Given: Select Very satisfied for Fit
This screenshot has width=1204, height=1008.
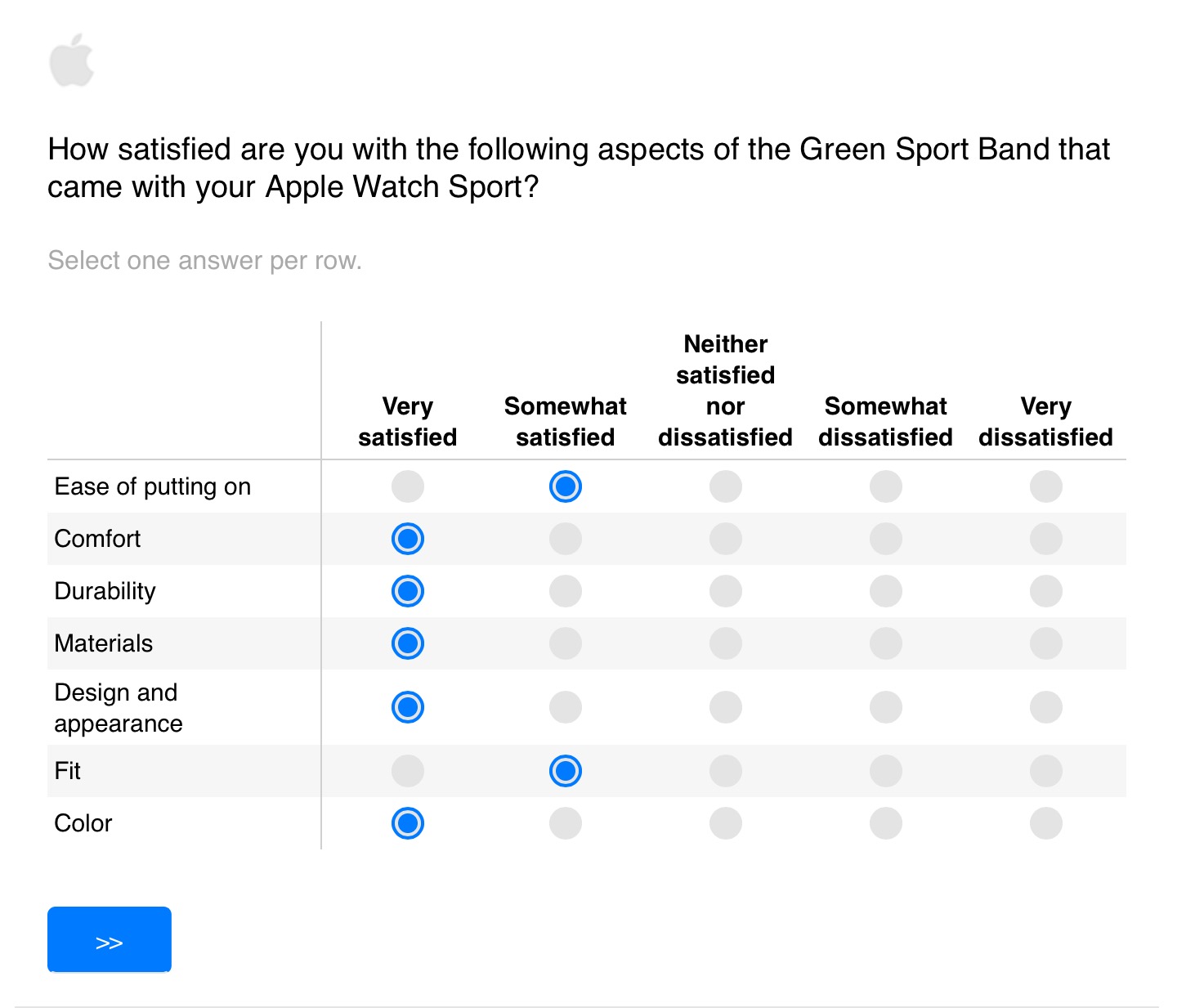Looking at the screenshot, I should tap(408, 771).
